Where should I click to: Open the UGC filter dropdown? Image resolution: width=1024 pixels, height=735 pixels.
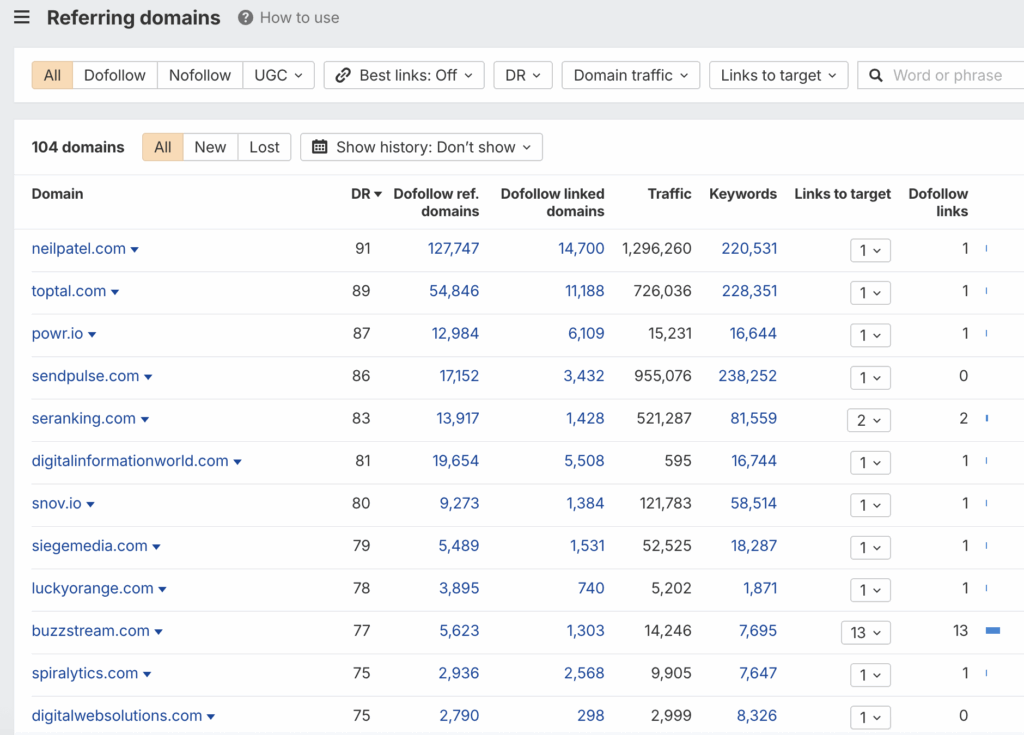tap(278, 75)
